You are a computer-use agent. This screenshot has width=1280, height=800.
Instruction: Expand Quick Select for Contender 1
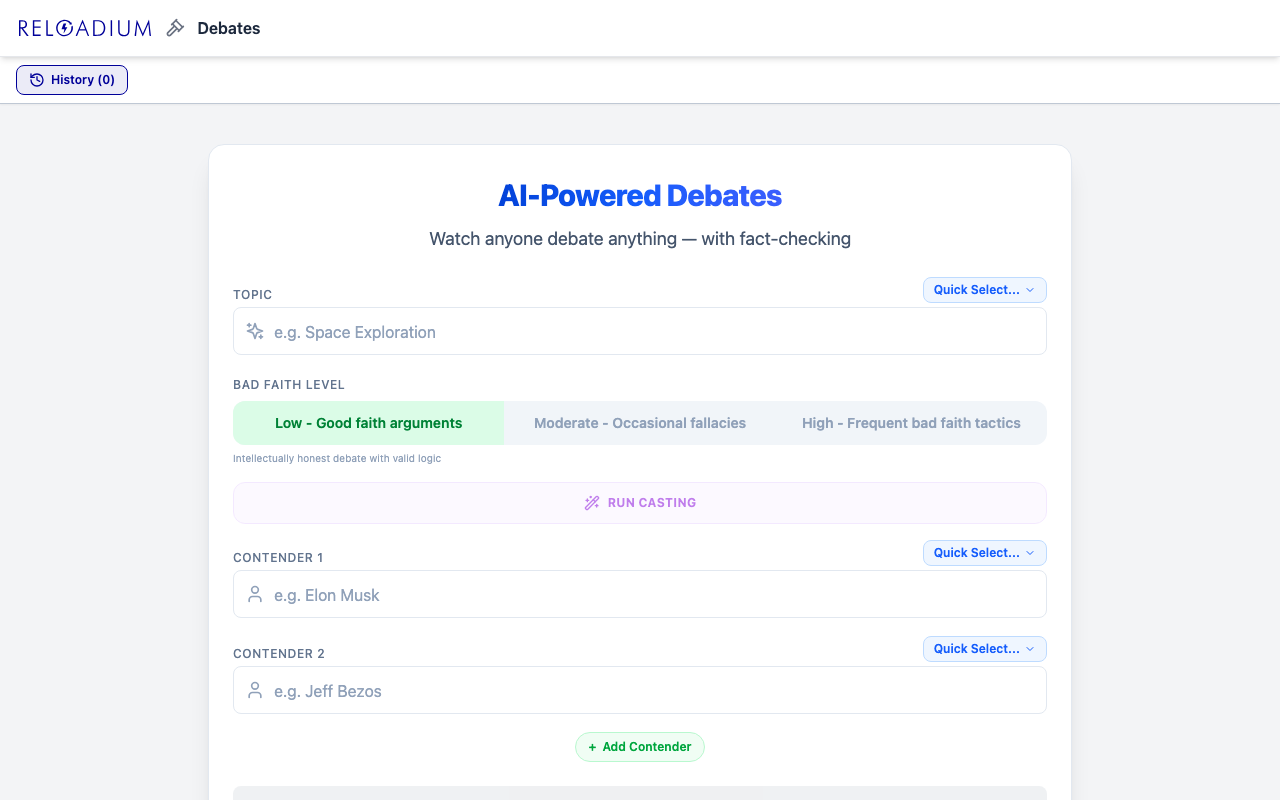click(x=984, y=553)
